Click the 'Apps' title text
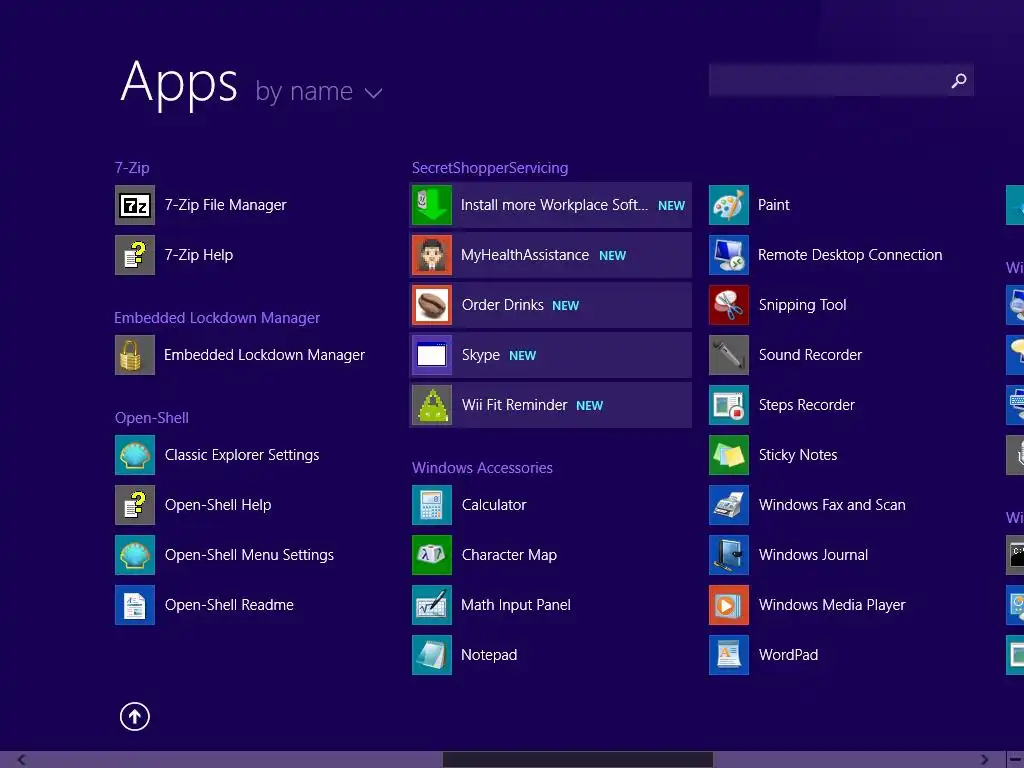 [179, 84]
